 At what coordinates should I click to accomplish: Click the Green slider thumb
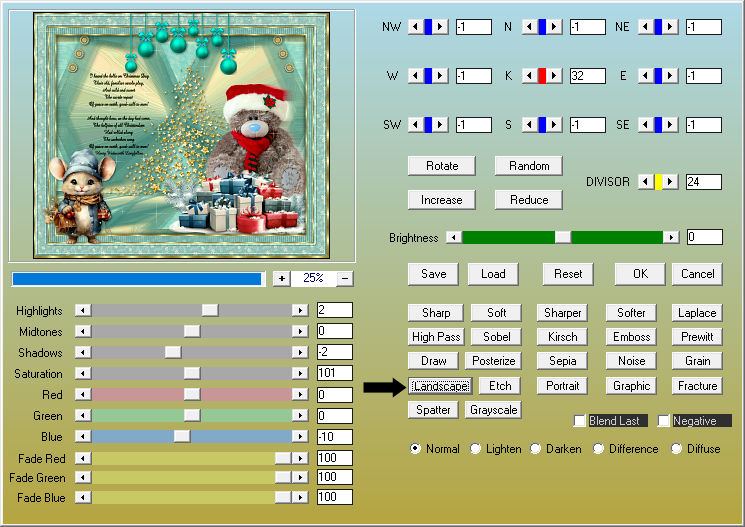(x=192, y=415)
